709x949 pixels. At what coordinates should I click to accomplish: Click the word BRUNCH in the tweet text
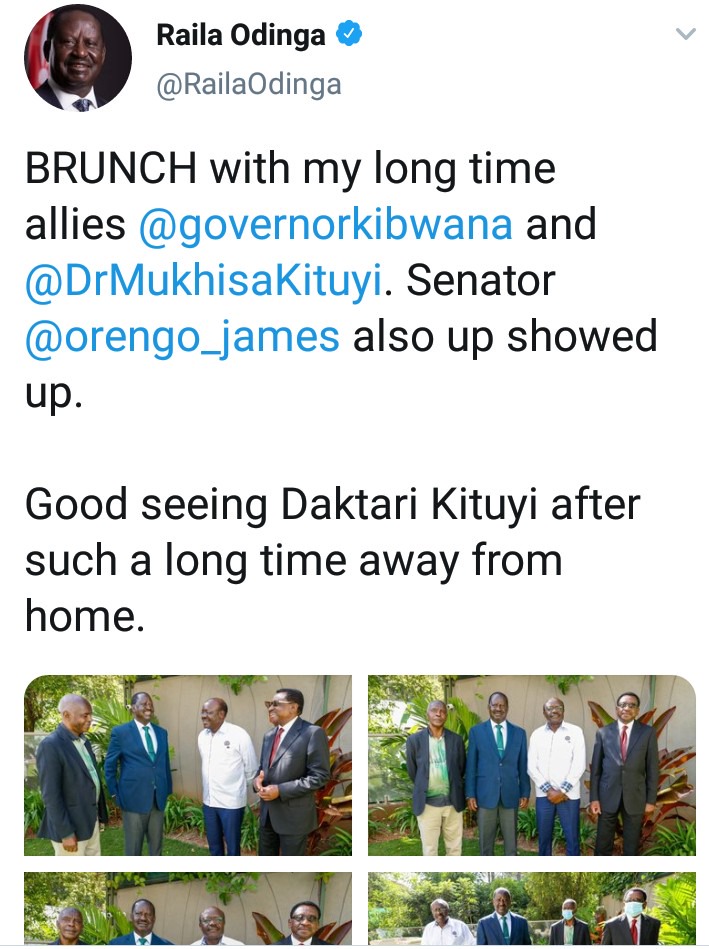click(111, 168)
